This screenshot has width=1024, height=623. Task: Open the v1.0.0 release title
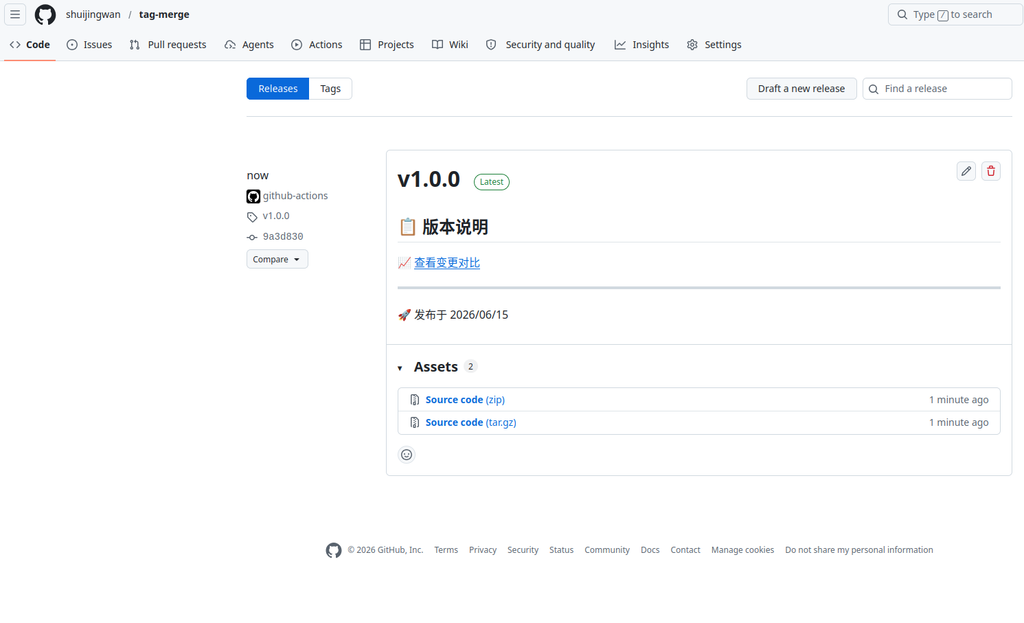(x=428, y=179)
